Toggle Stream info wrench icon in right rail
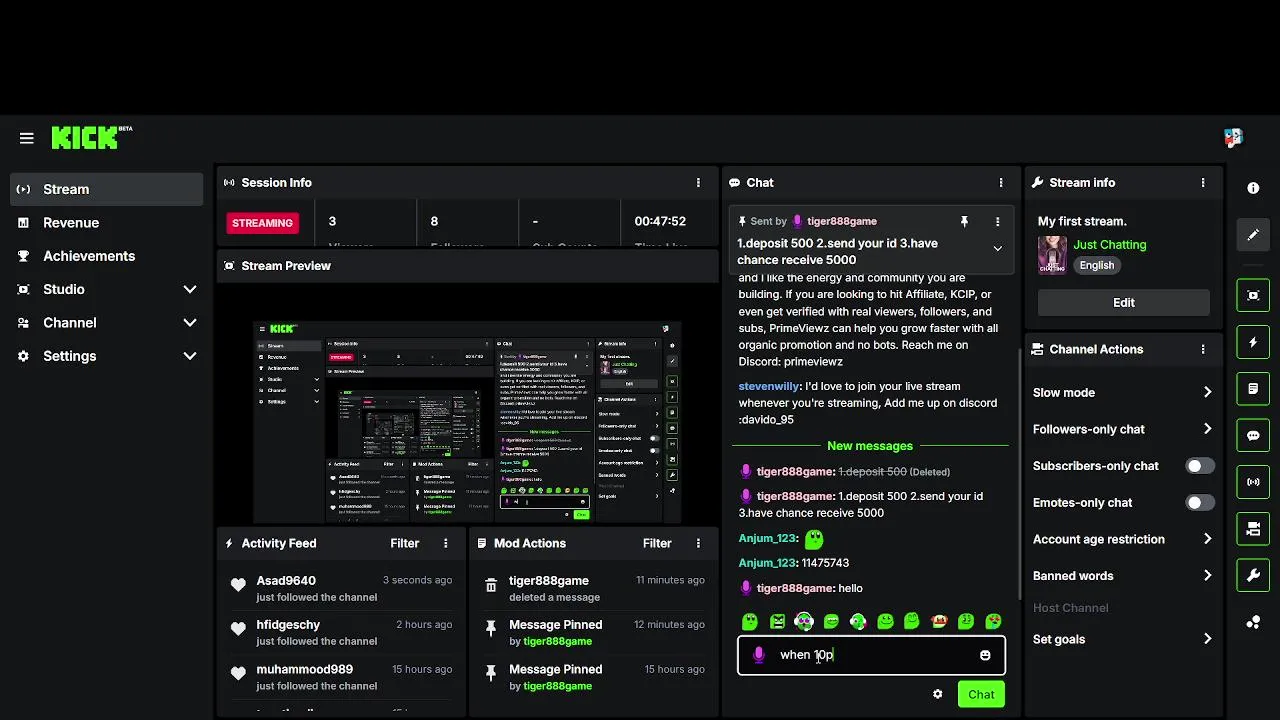This screenshot has height=720, width=1280. coord(1253,575)
